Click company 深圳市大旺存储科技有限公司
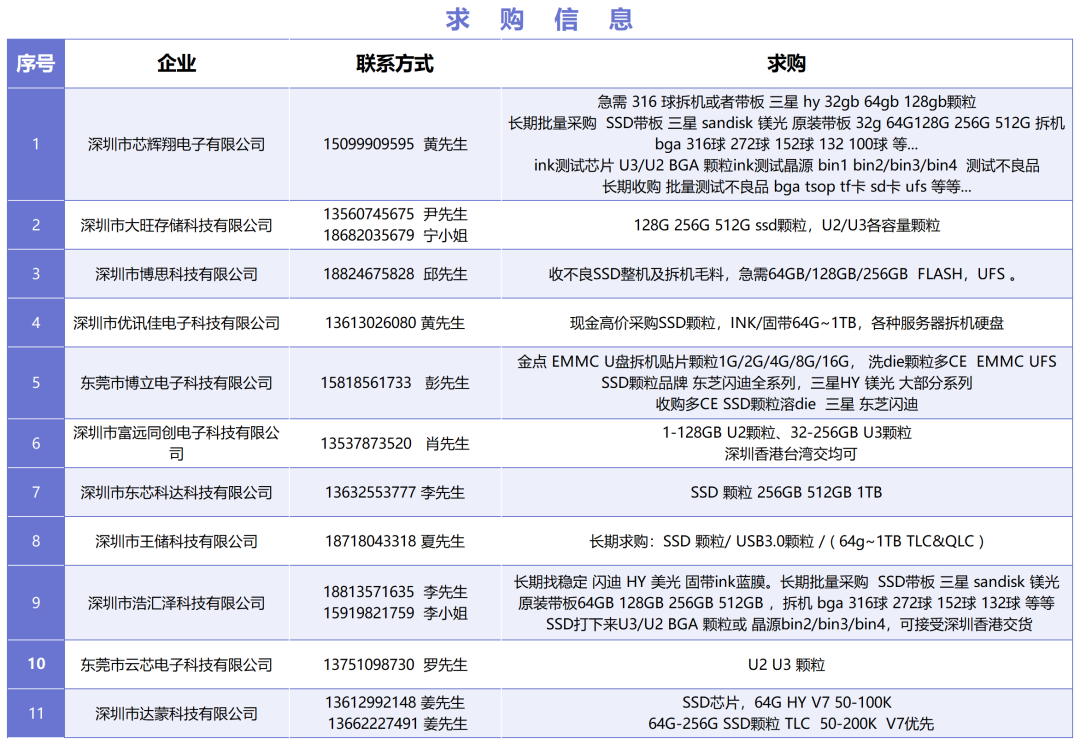Viewport: 1080px width, 745px height. (x=176, y=226)
